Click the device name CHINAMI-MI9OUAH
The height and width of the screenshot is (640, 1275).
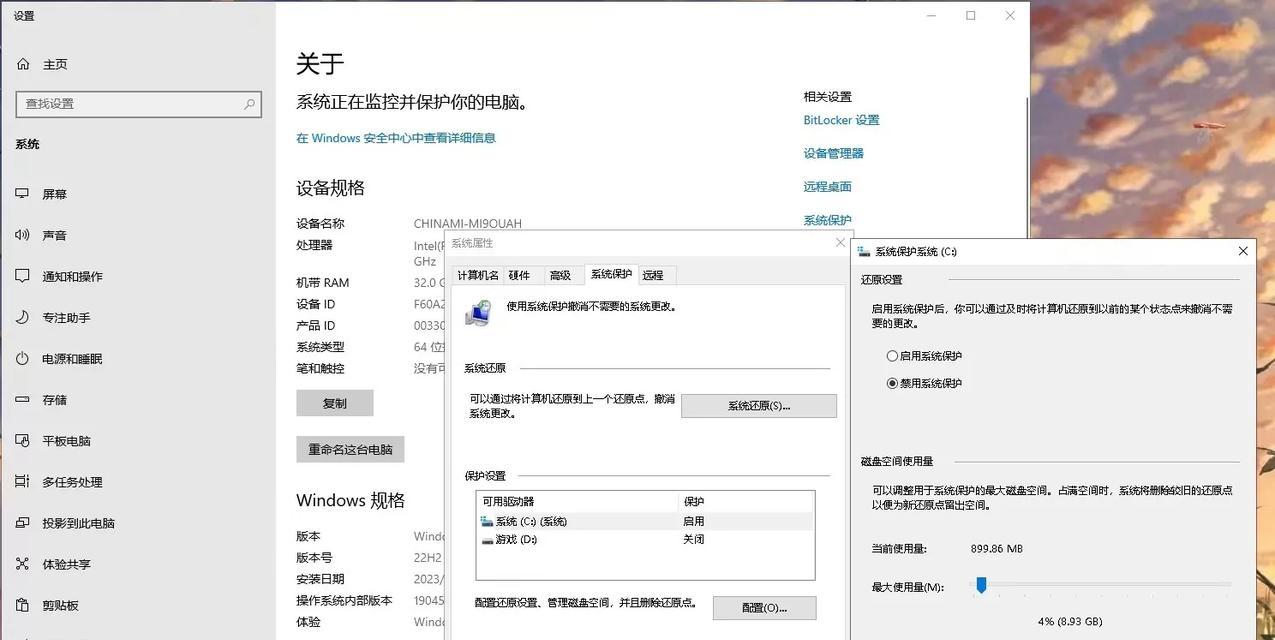tap(468, 224)
